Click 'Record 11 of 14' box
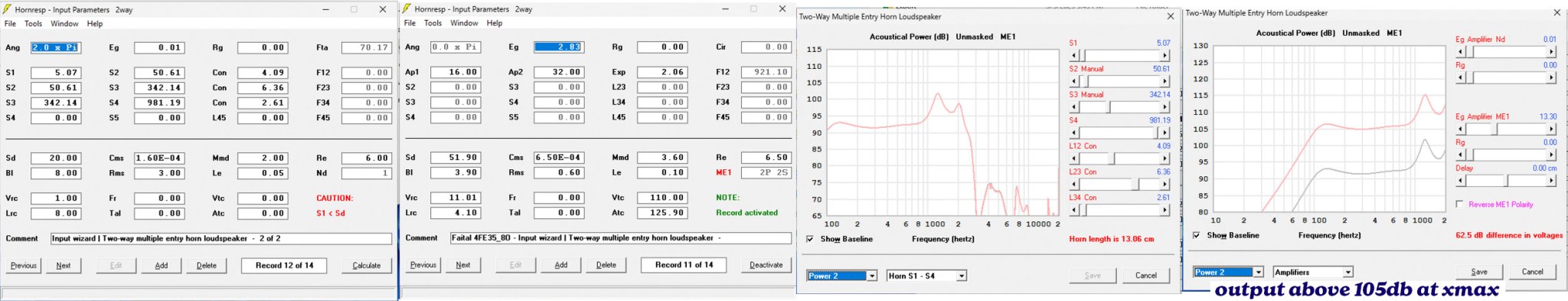This screenshot has width=1568, height=301. coord(684,265)
